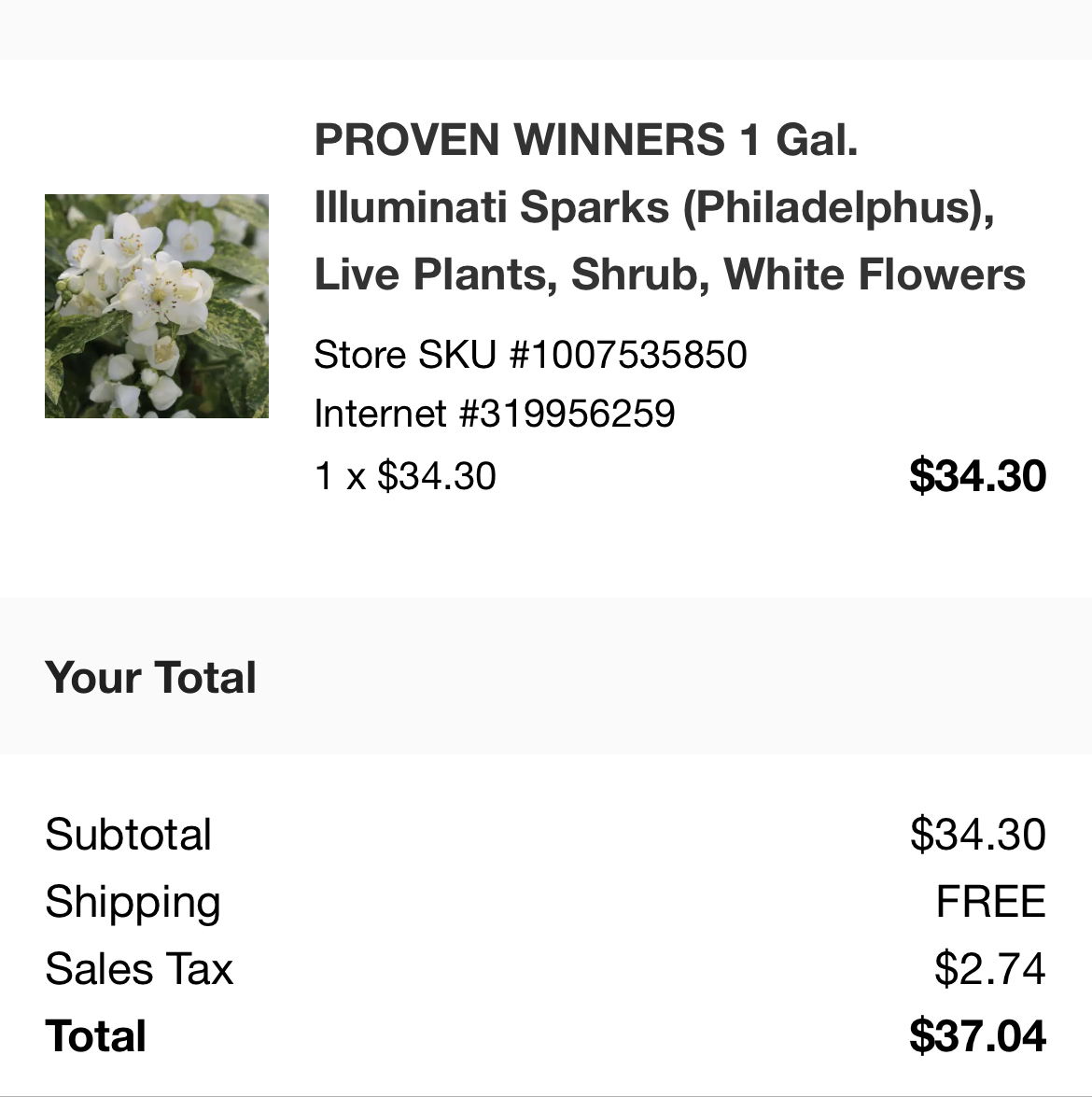Click the $37.04 order total amount

[977, 1036]
